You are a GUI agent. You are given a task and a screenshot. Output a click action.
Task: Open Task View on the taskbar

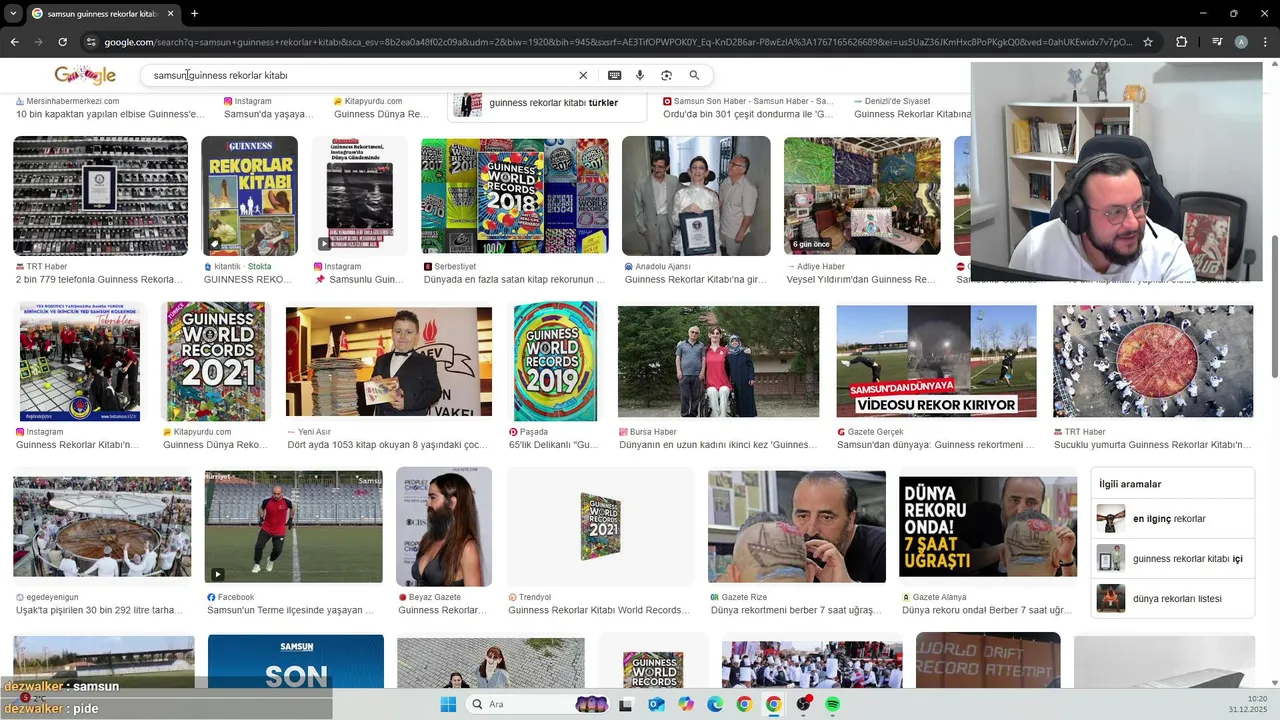(x=625, y=704)
